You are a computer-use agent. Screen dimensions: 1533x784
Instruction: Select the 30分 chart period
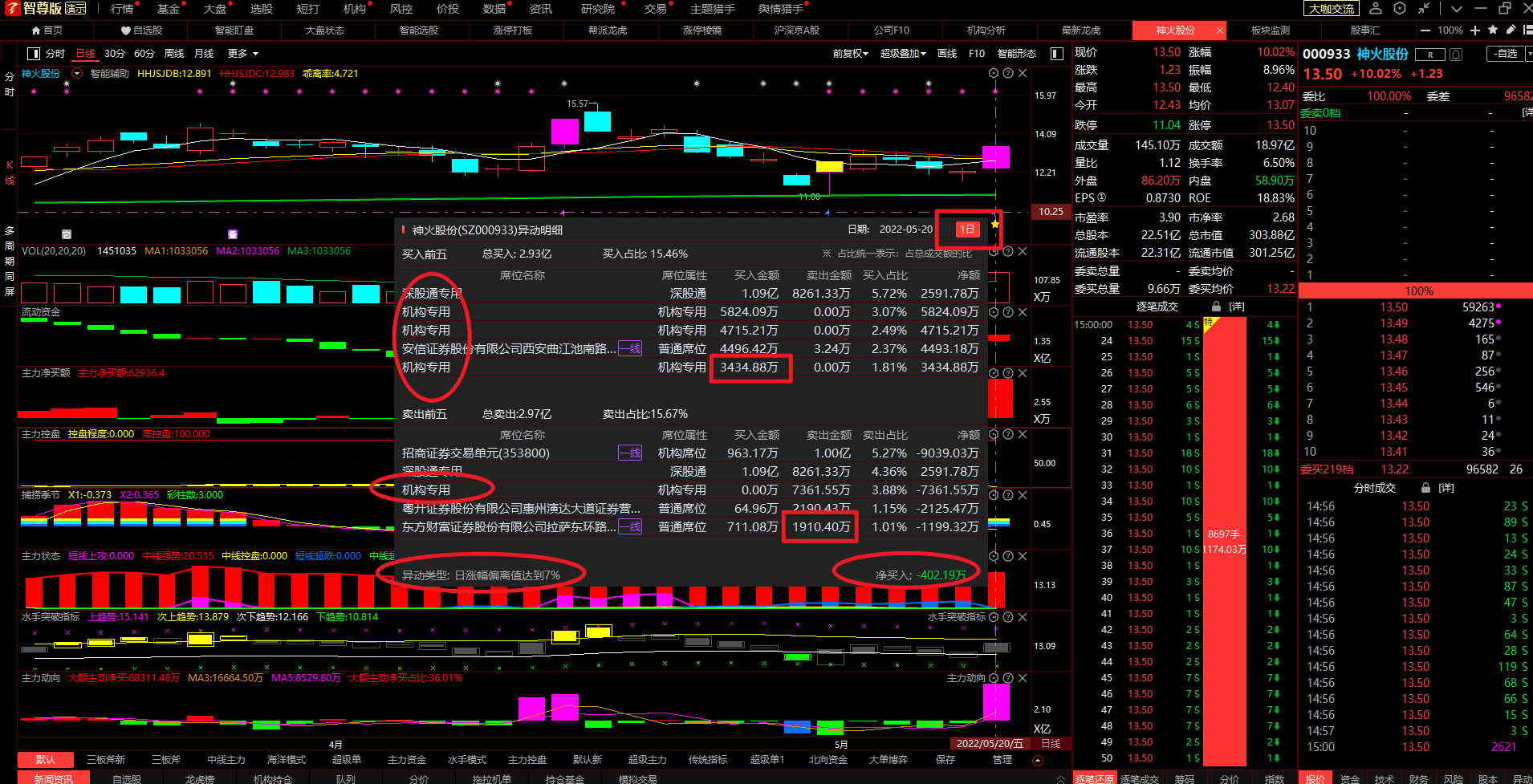pyautogui.click(x=115, y=54)
